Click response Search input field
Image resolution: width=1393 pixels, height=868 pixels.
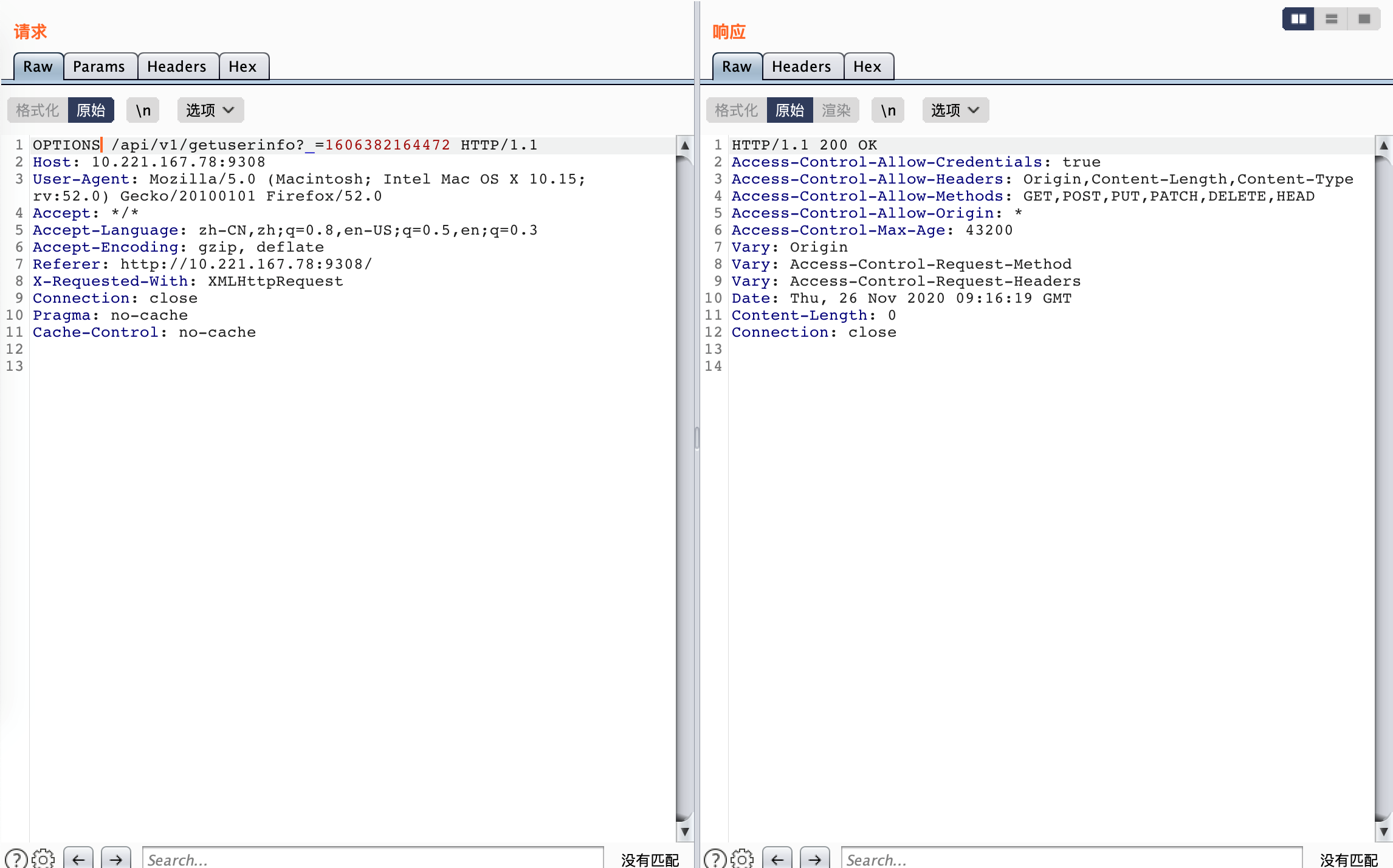[x=1072, y=859]
